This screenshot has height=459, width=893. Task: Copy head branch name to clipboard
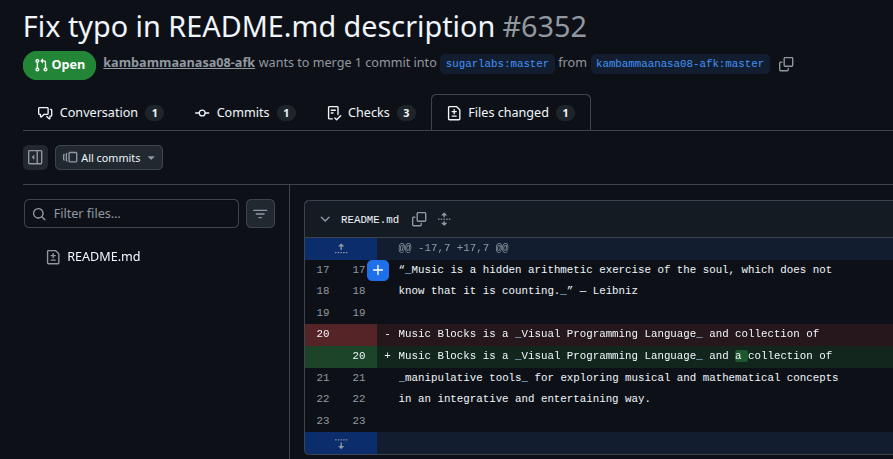(x=786, y=64)
